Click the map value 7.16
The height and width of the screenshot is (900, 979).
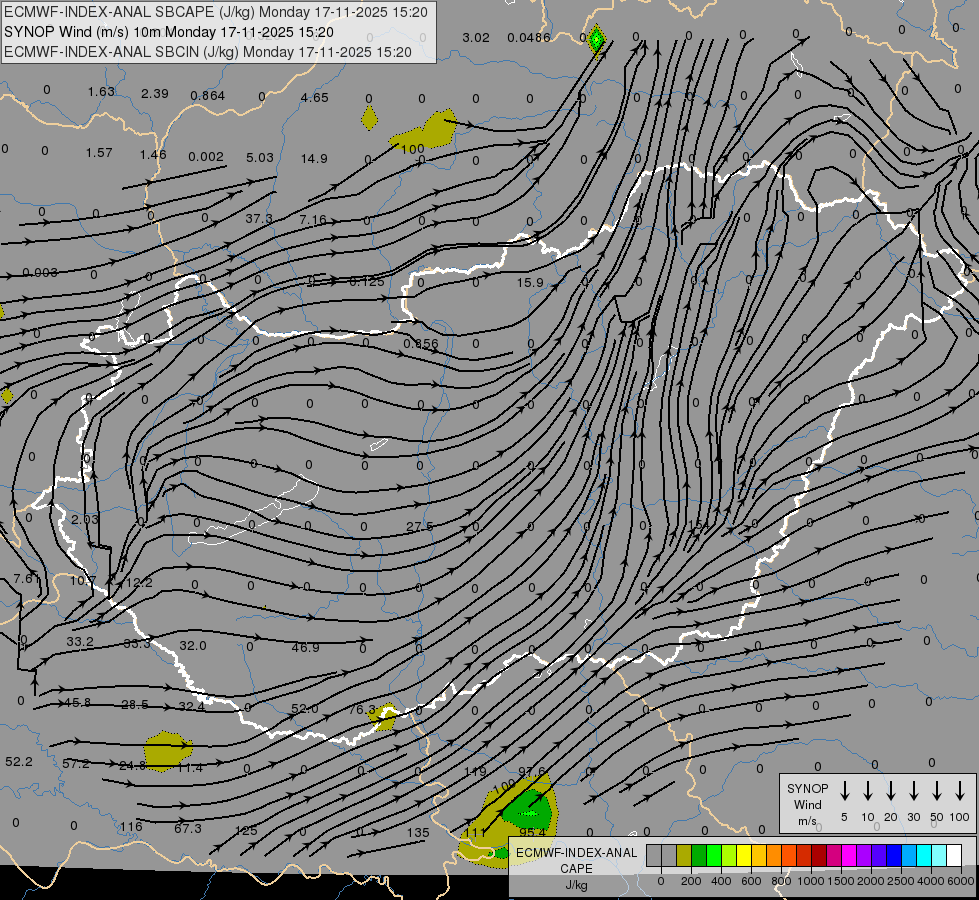(x=313, y=220)
